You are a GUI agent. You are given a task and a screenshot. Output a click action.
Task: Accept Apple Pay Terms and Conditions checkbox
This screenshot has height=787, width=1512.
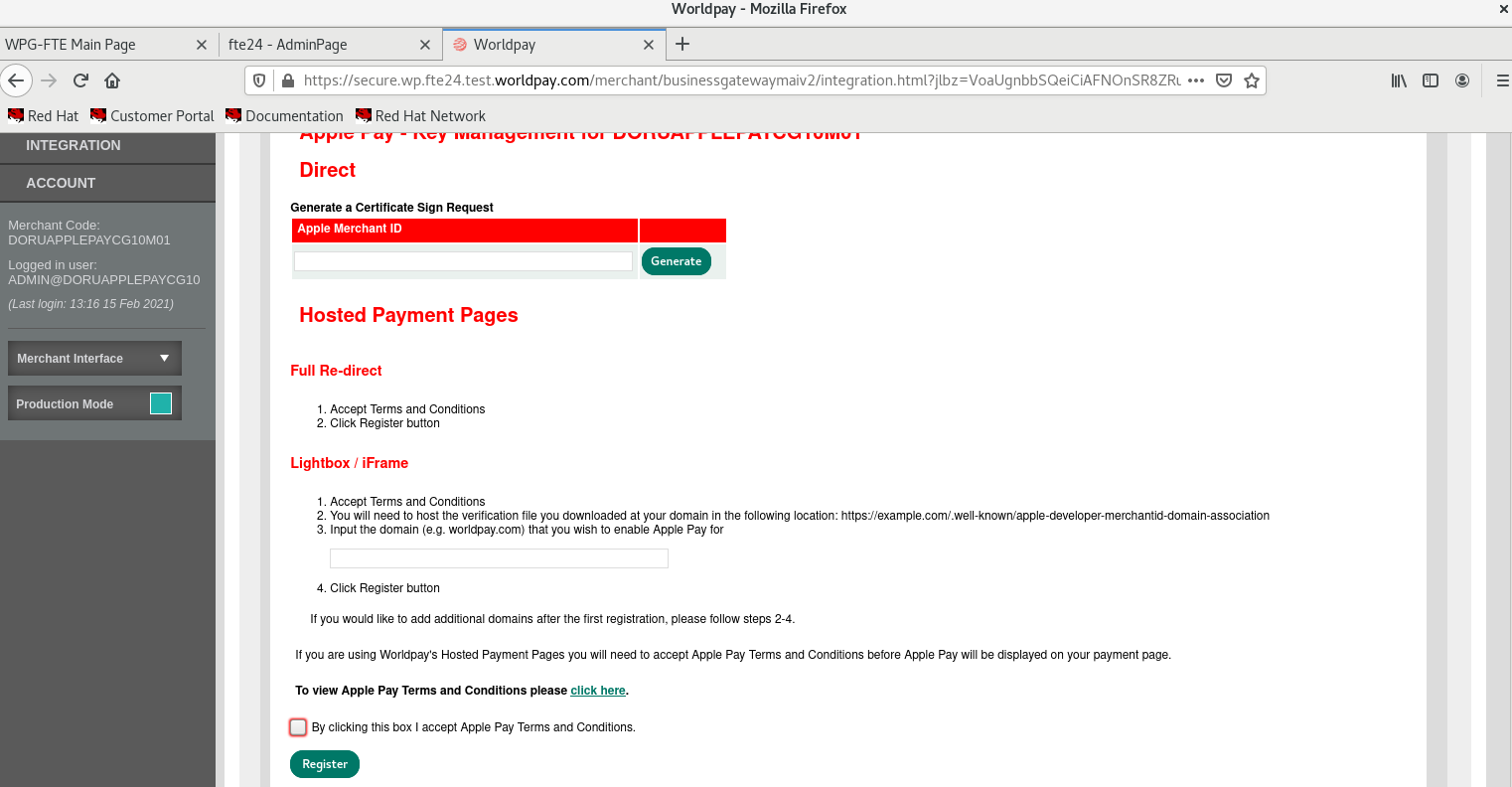tap(298, 727)
